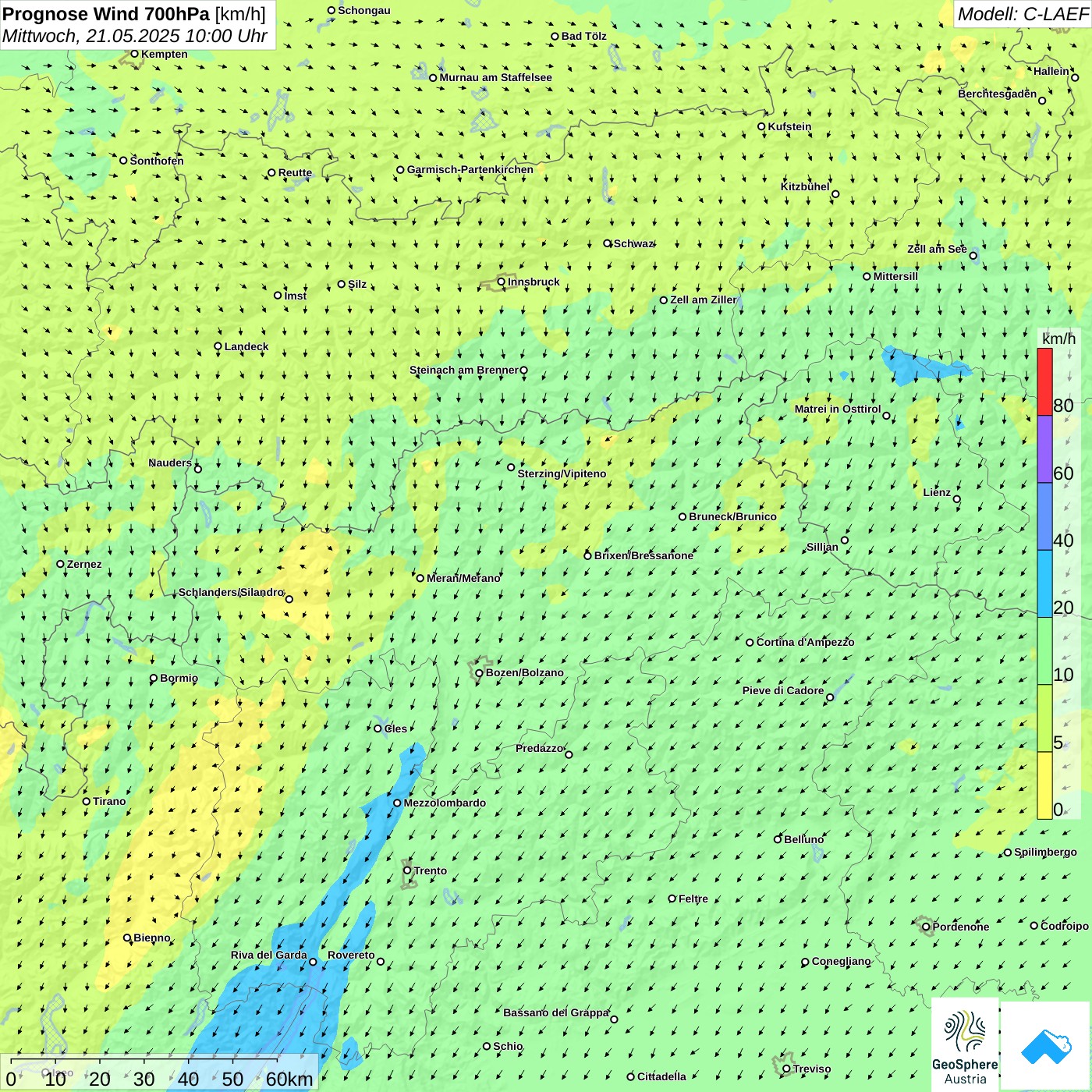
Task: Select the Bormio city label
Action: [x=179, y=678]
